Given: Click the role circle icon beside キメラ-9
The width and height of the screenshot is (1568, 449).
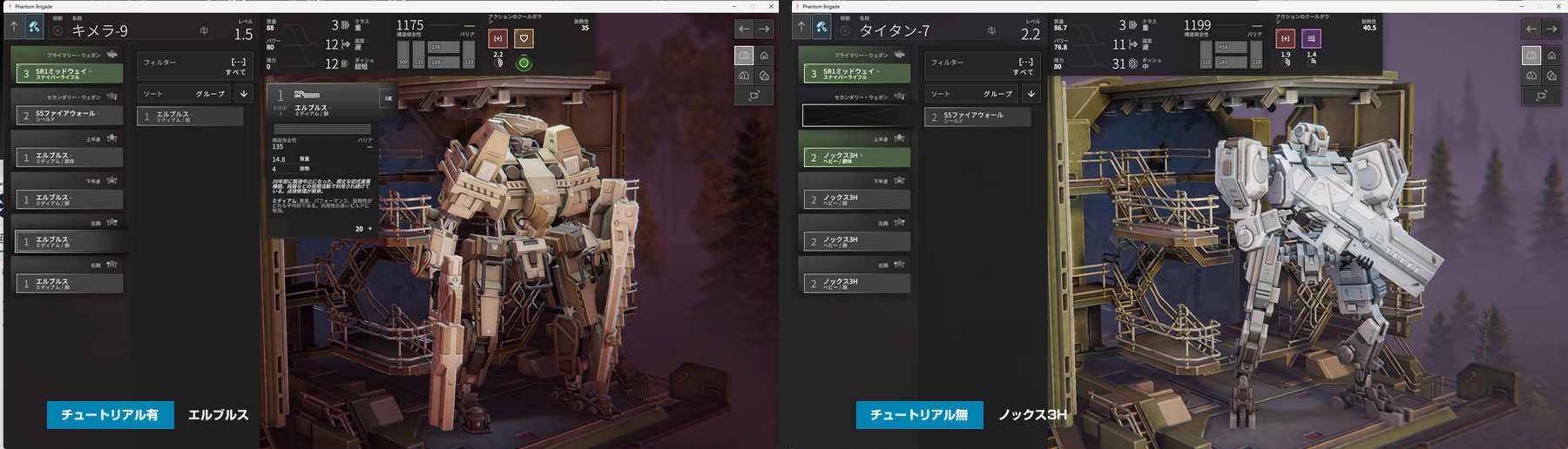Looking at the screenshot, I should [x=57, y=30].
